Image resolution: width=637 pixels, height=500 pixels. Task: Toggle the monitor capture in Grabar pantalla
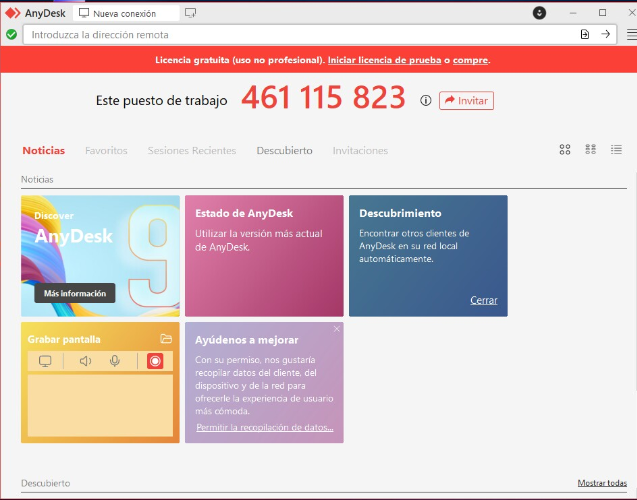[45, 361]
